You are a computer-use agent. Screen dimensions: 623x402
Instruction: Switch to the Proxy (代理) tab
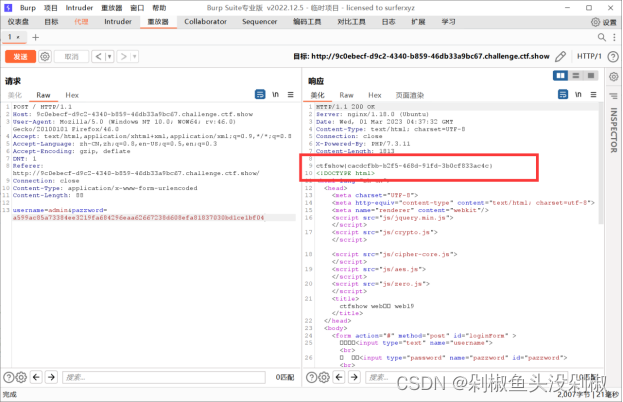click(x=81, y=22)
